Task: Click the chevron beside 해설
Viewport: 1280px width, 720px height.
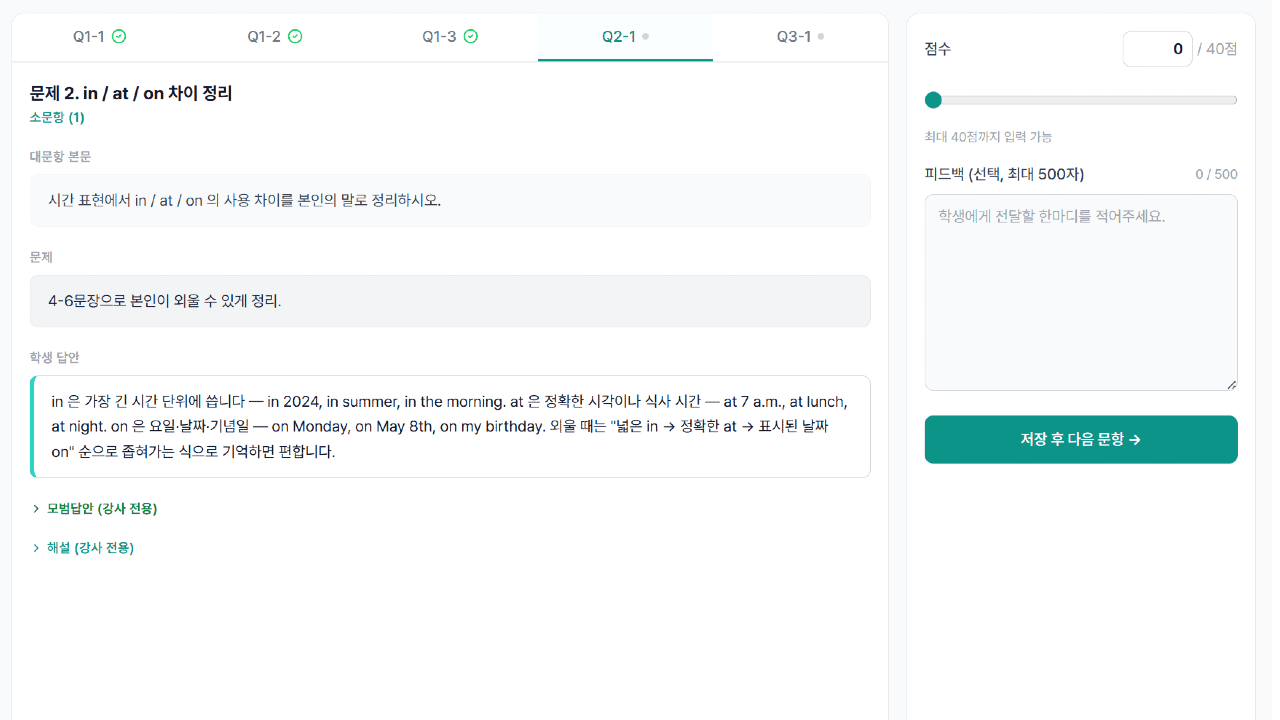Action: tap(36, 548)
